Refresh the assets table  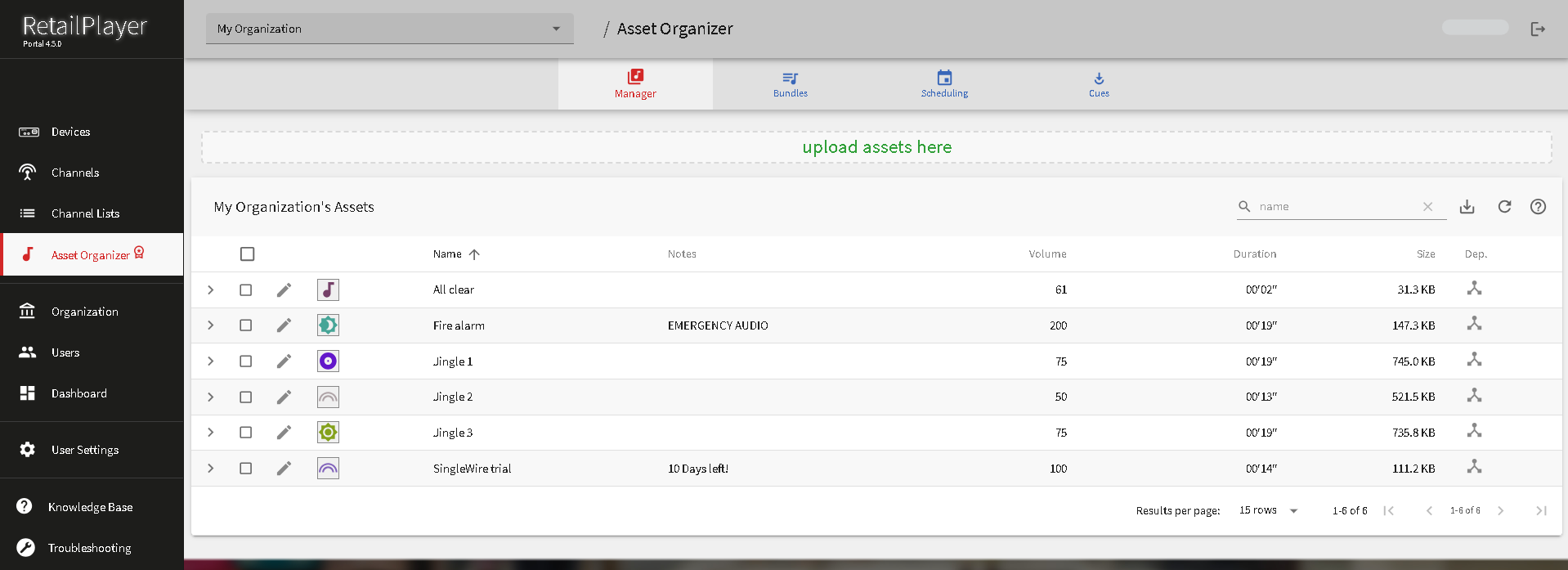[x=1504, y=207]
